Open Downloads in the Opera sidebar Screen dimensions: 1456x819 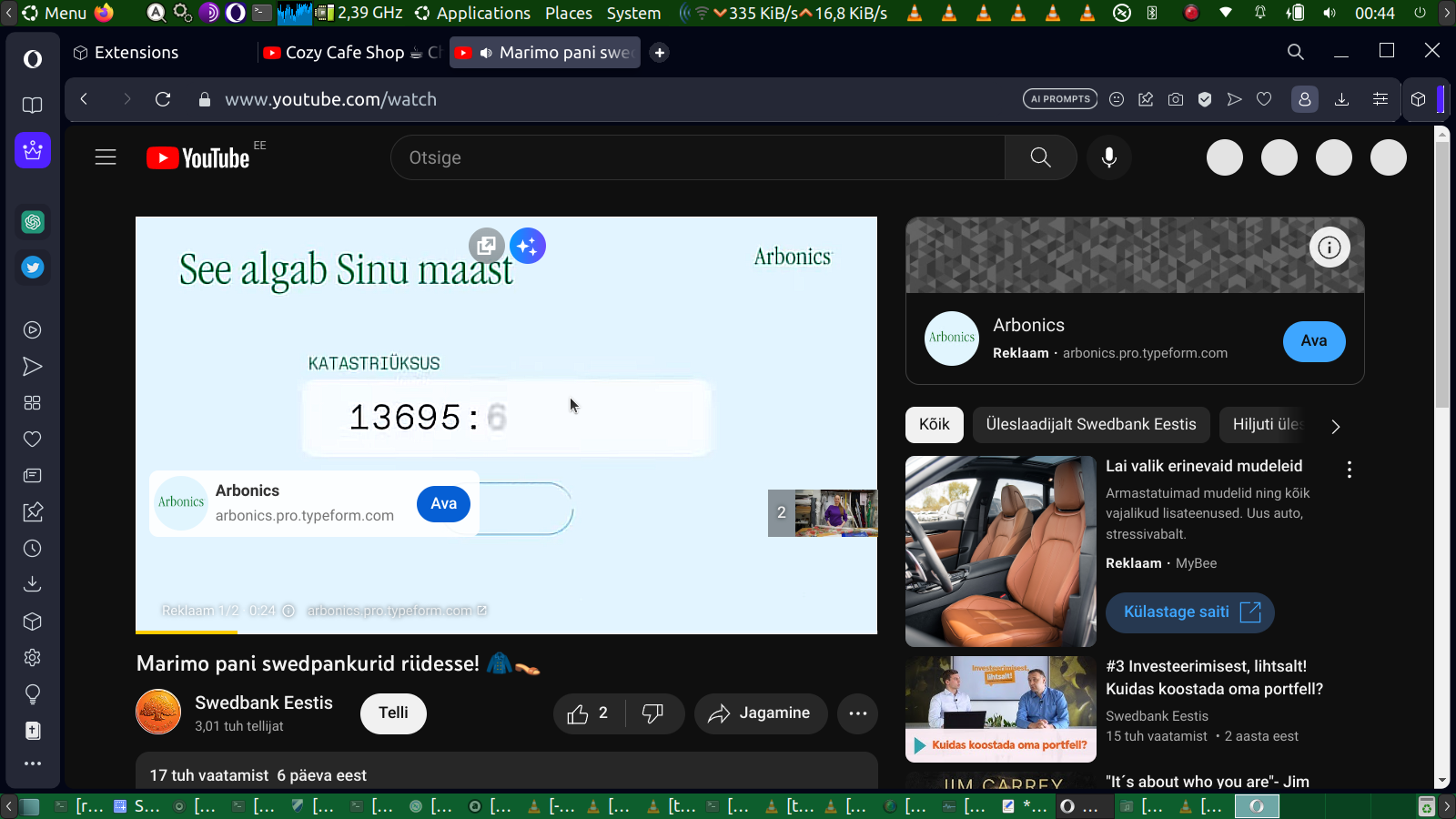tap(33, 584)
